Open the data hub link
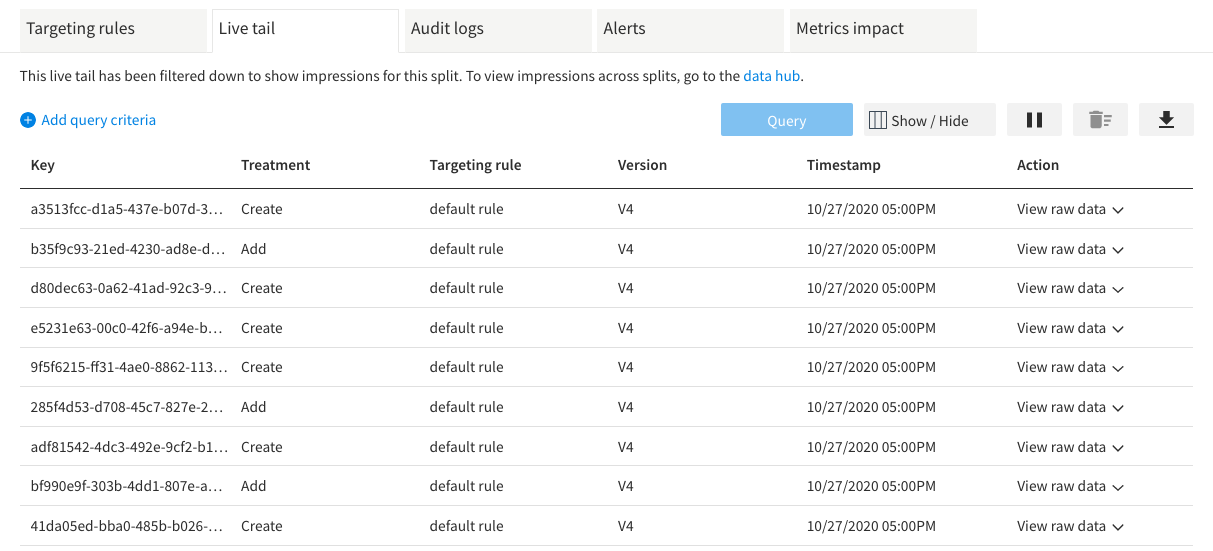Screen dimensions: 1213x551 (x=771, y=76)
